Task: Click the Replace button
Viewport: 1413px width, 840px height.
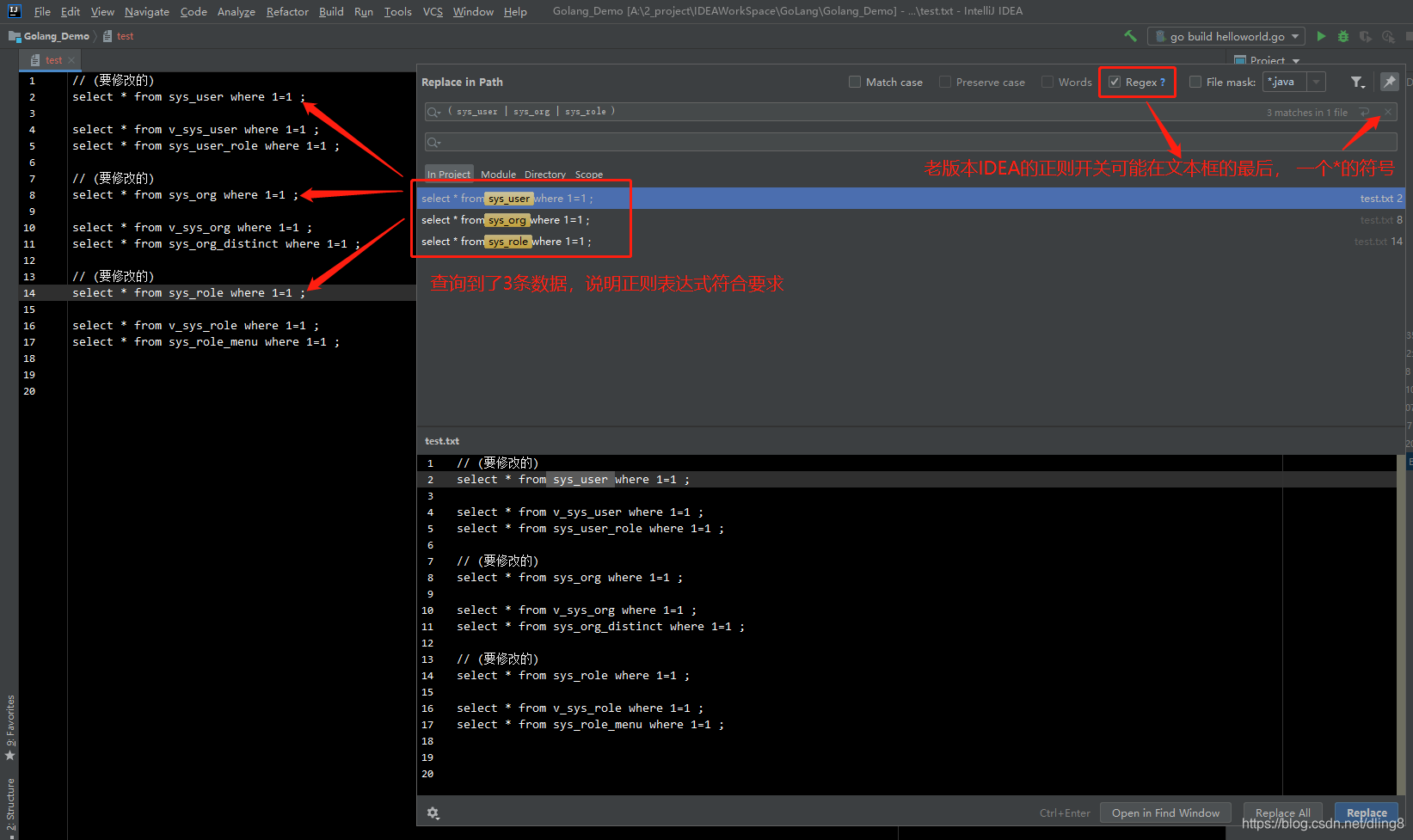Action: pyautogui.click(x=1367, y=812)
